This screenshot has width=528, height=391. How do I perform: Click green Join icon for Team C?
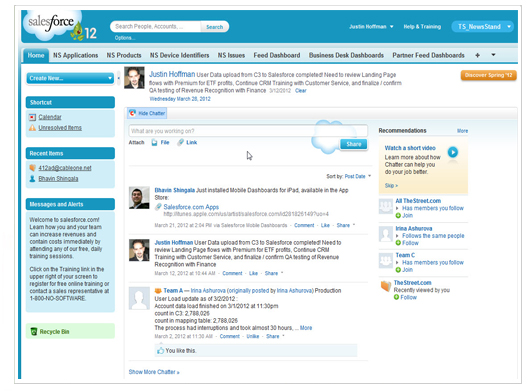pos(398,270)
